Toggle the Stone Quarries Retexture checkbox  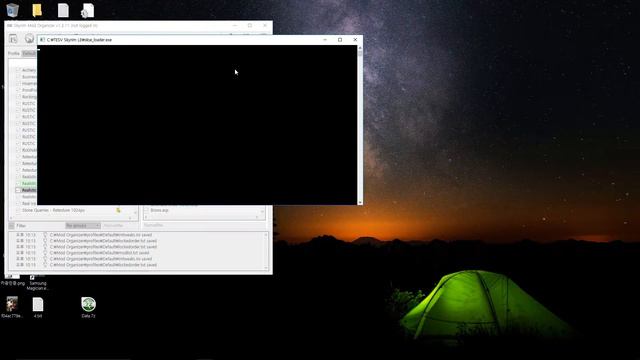[18, 210]
